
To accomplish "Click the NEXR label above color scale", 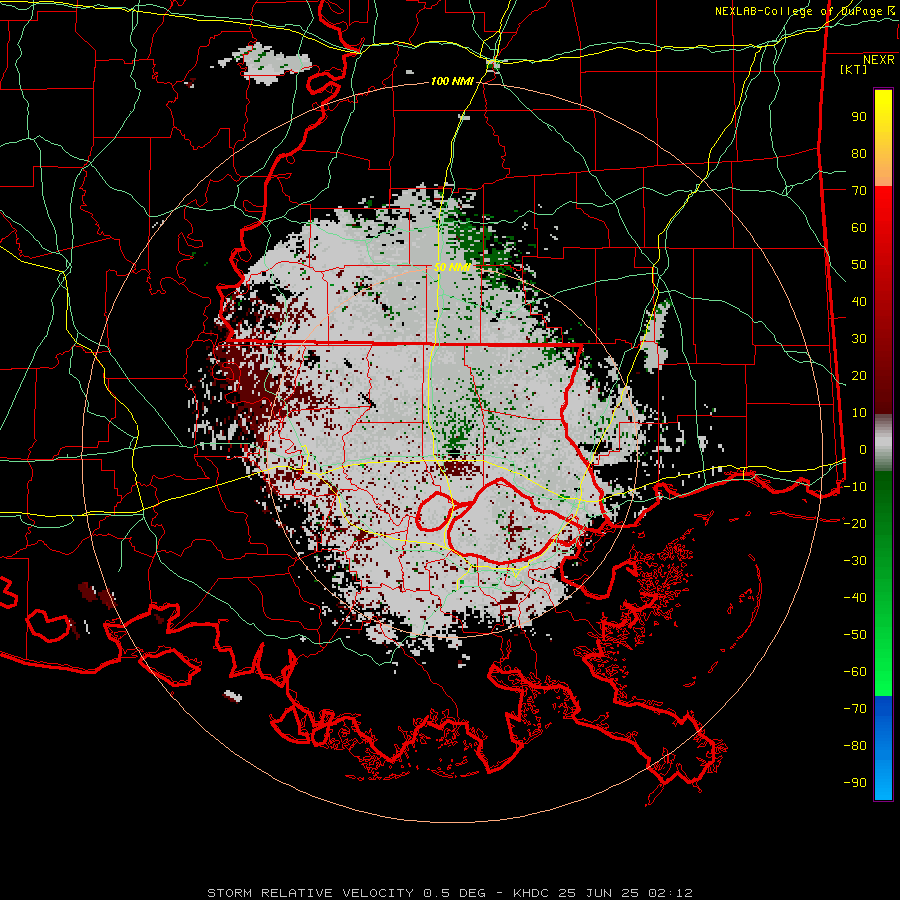I will point(879,60).
